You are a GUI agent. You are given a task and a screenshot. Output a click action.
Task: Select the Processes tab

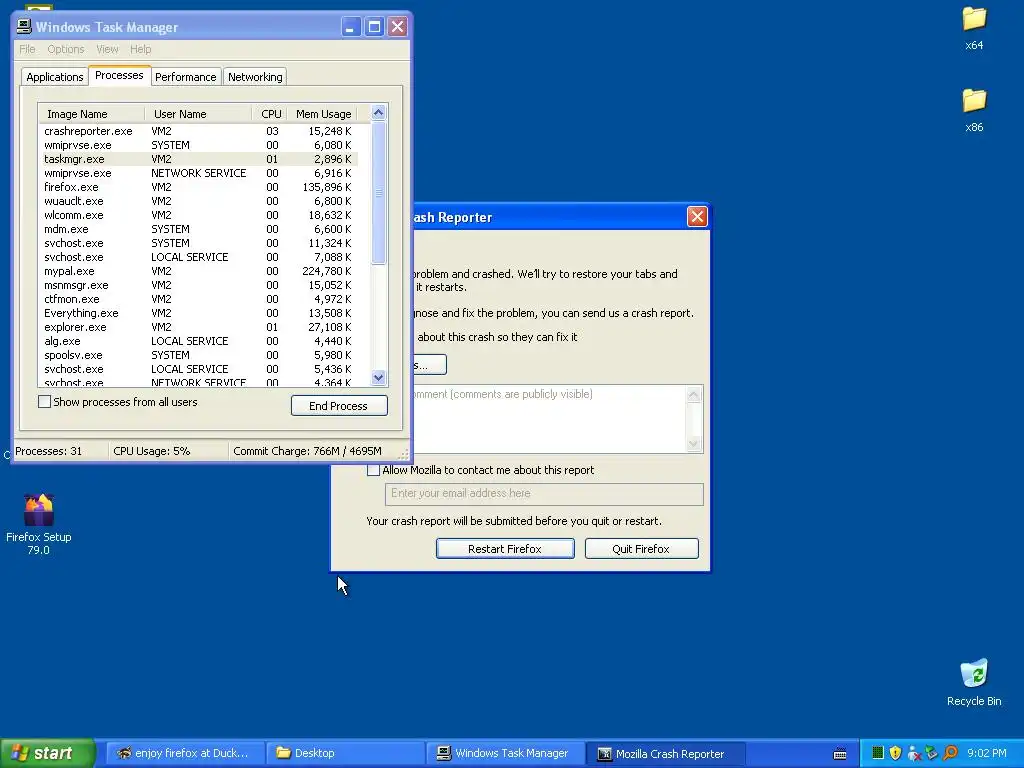[119, 76]
